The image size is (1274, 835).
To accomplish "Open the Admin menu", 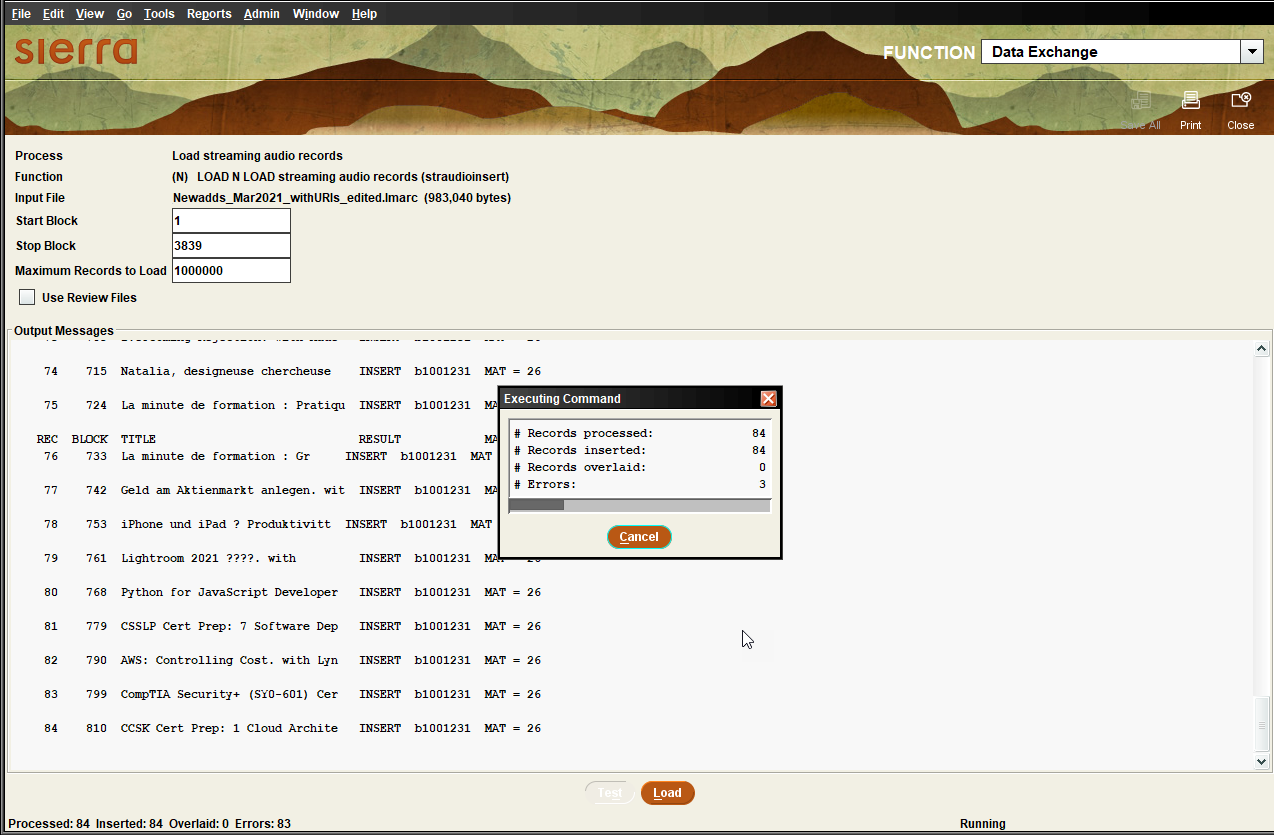I will tap(262, 14).
